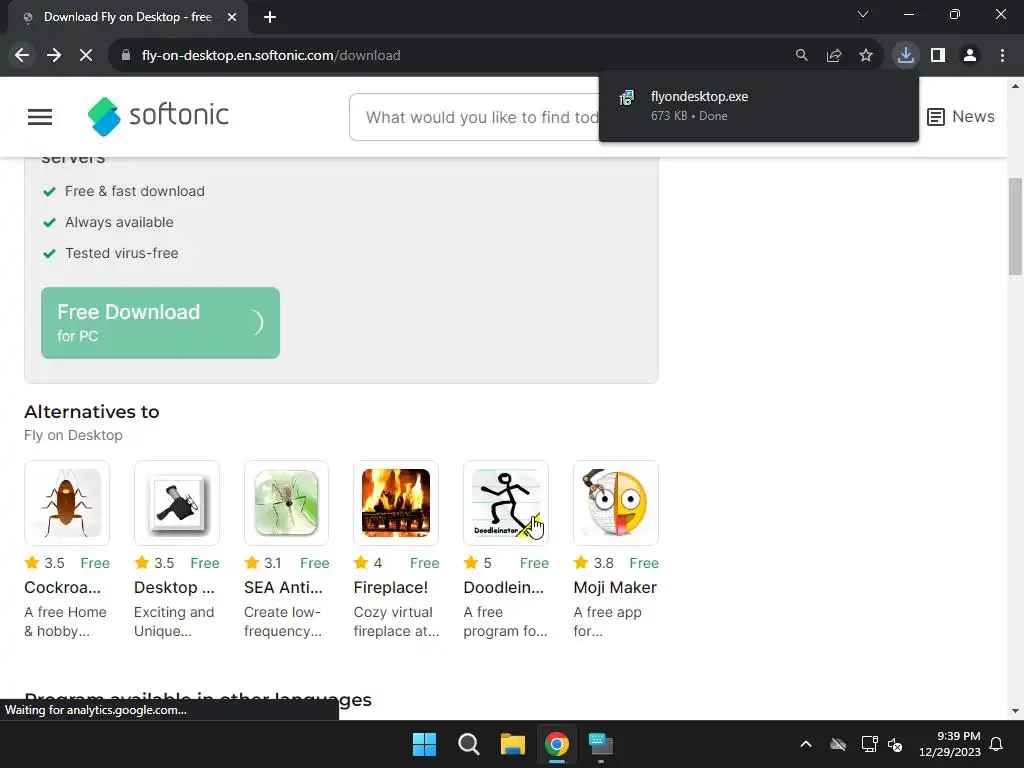Close the Download Fly on Desktop tab
This screenshot has height=768, width=1024.
click(x=232, y=17)
